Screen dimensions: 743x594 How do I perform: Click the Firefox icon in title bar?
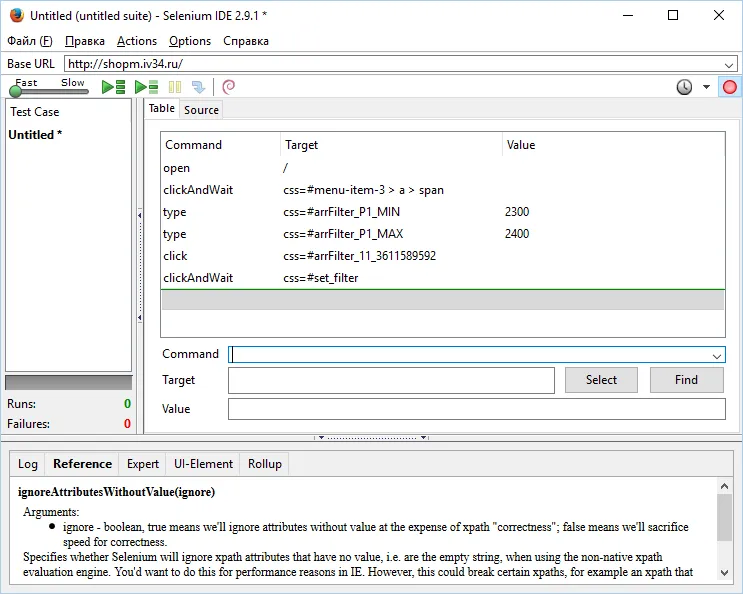point(17,15)
